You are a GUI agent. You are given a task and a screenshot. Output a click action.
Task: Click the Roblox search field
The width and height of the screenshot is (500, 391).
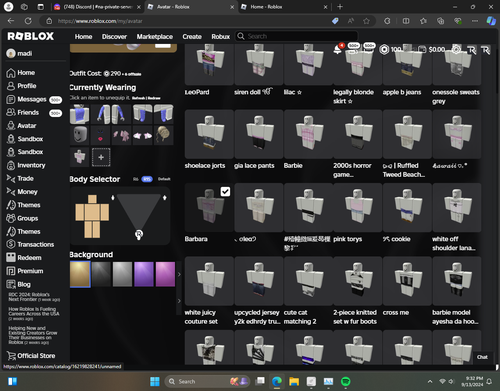296,36
